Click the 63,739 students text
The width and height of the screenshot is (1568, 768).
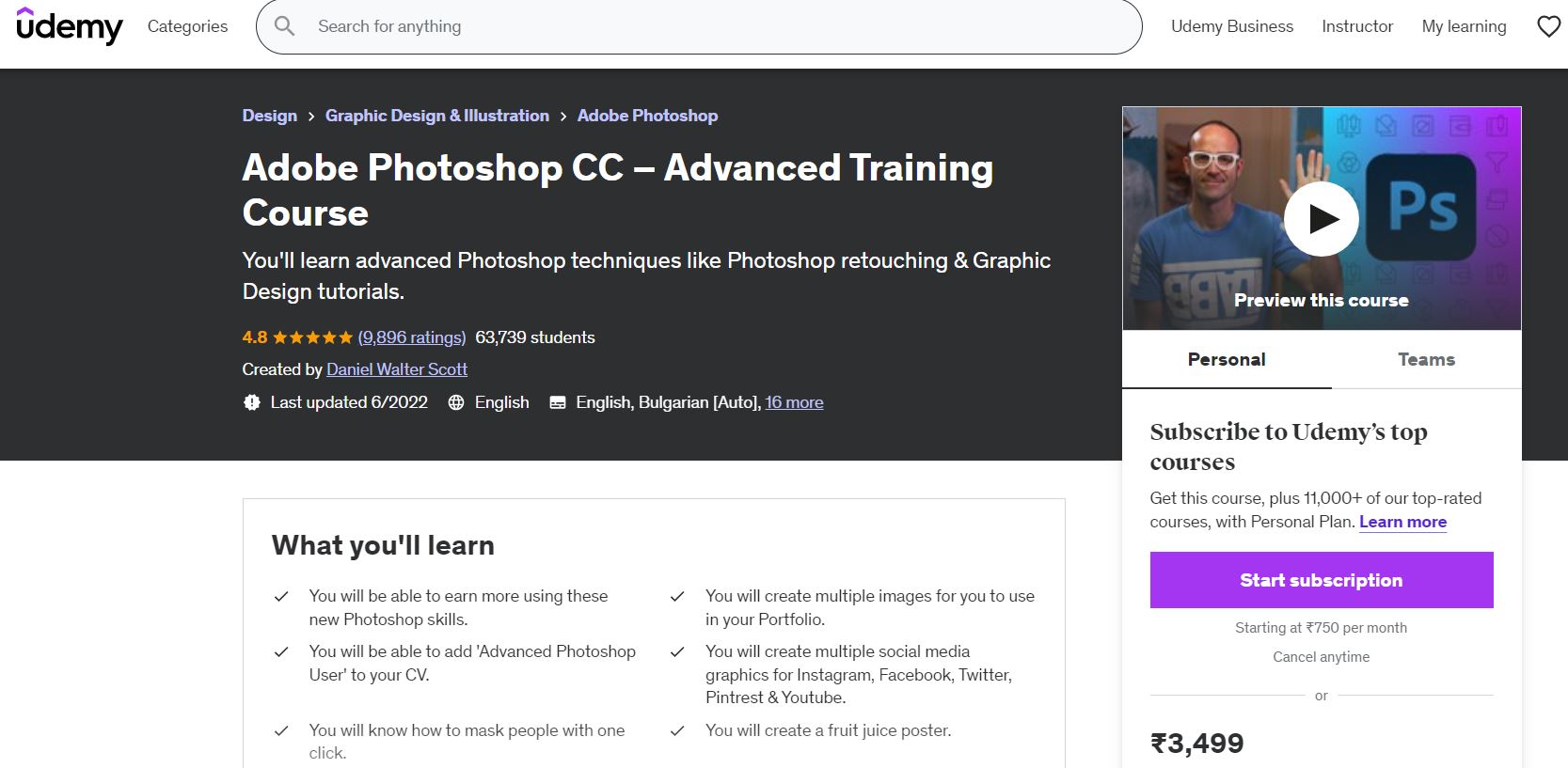pyautogui.click(x=535, y=337)
